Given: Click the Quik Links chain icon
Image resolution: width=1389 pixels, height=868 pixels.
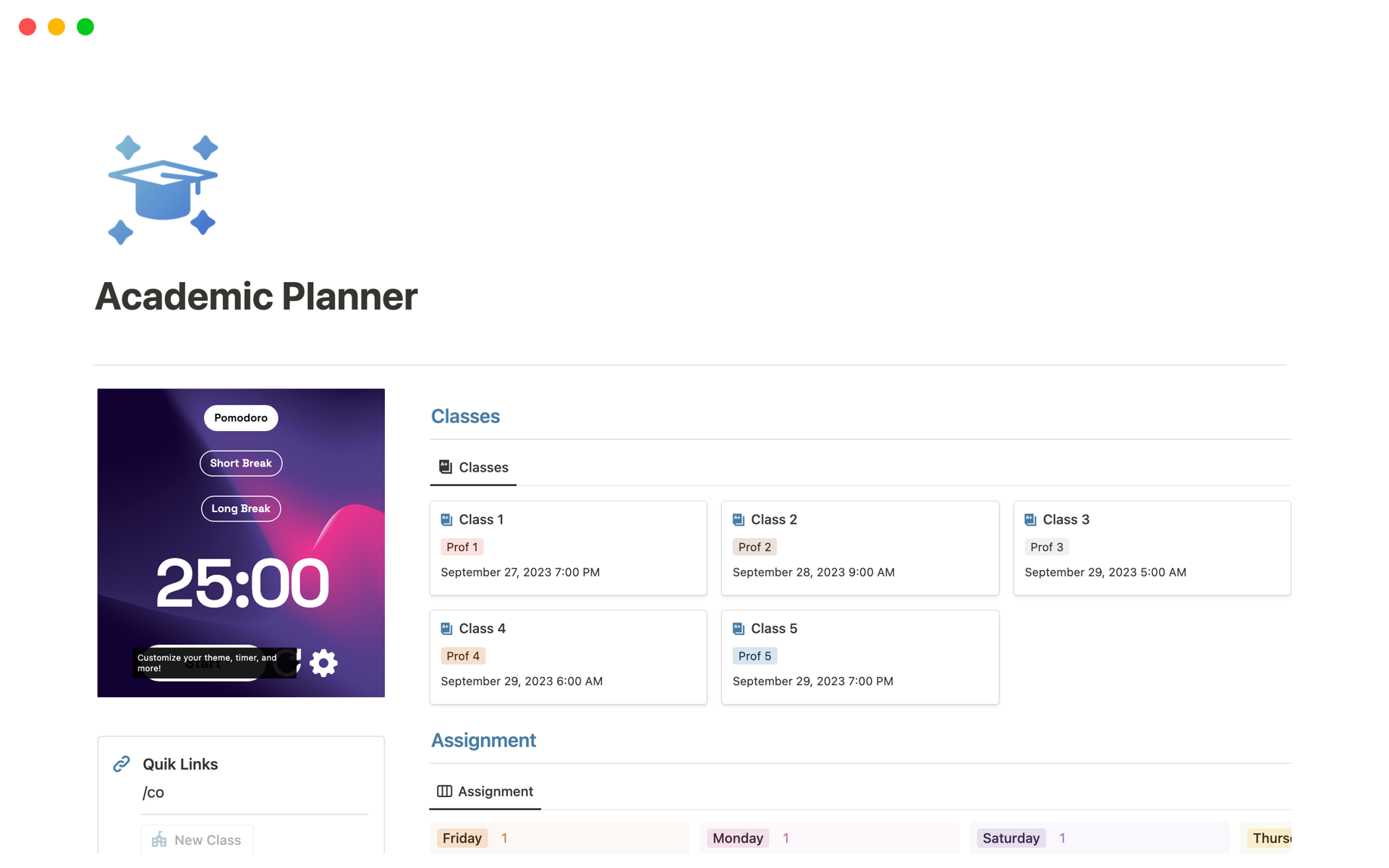Looking at the screenshot, I should [x=120, y=764].
